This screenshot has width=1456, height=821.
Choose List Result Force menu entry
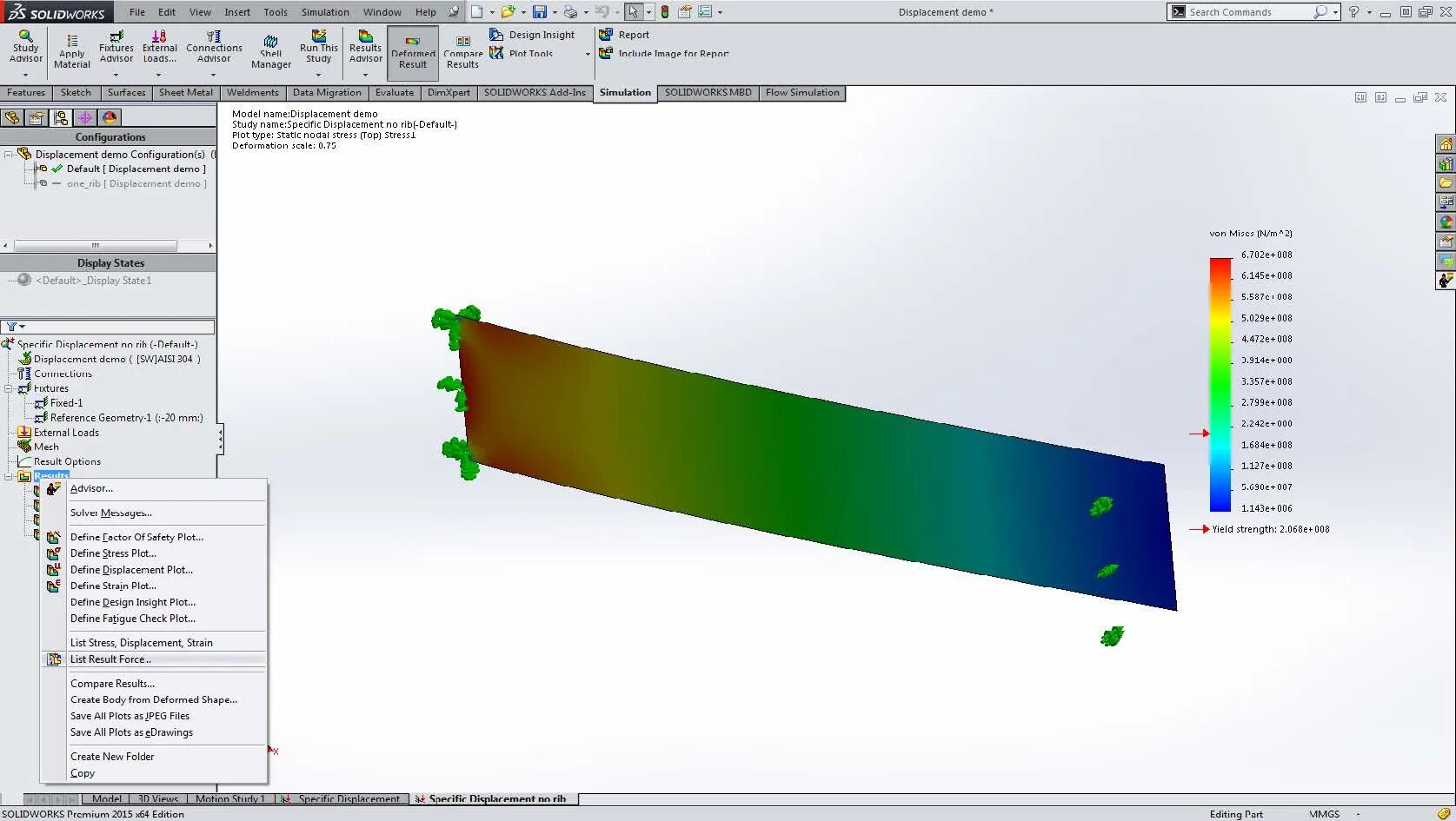coord(110,659)
